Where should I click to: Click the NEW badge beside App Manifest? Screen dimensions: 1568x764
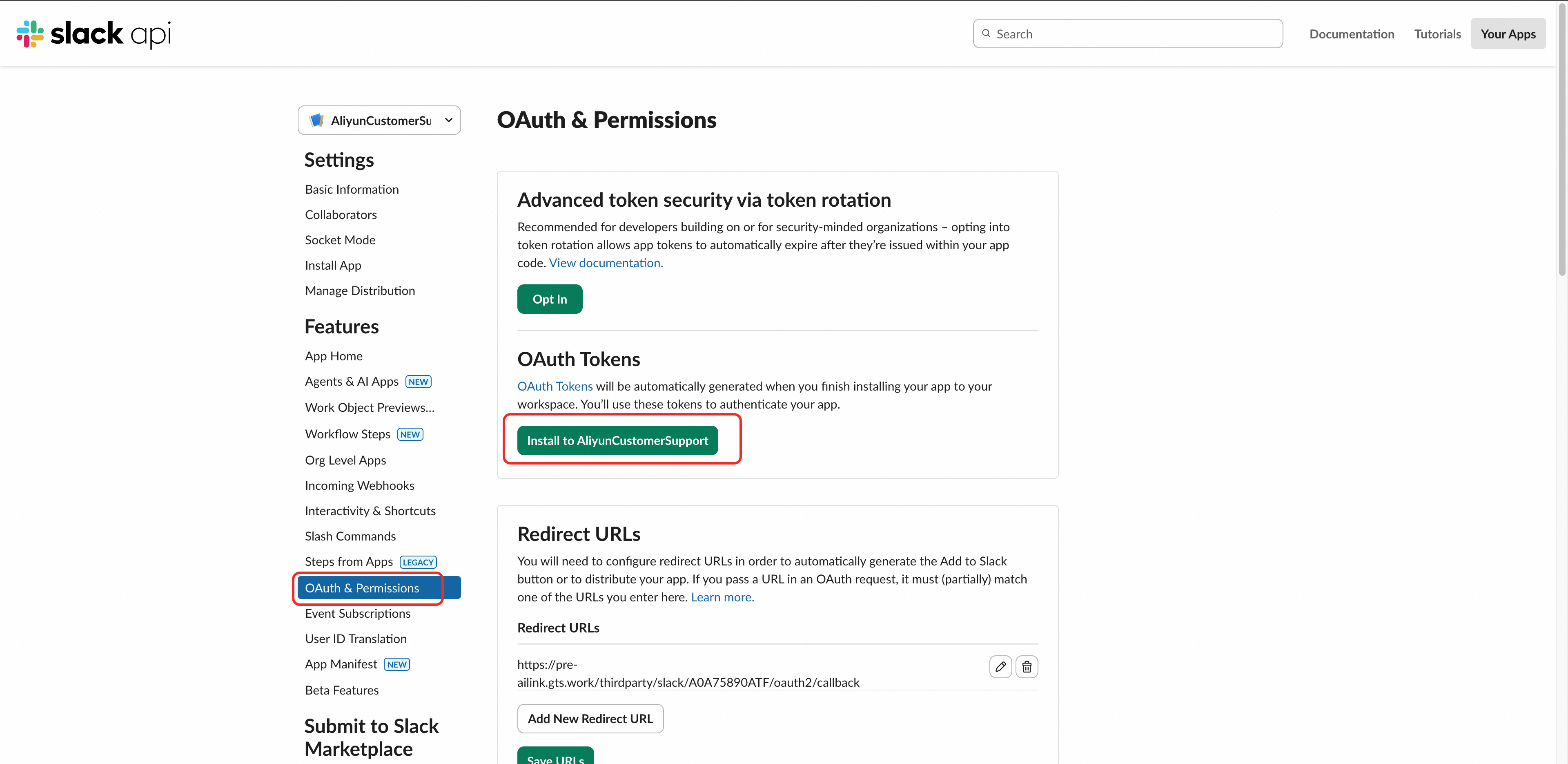pos(397,664)
